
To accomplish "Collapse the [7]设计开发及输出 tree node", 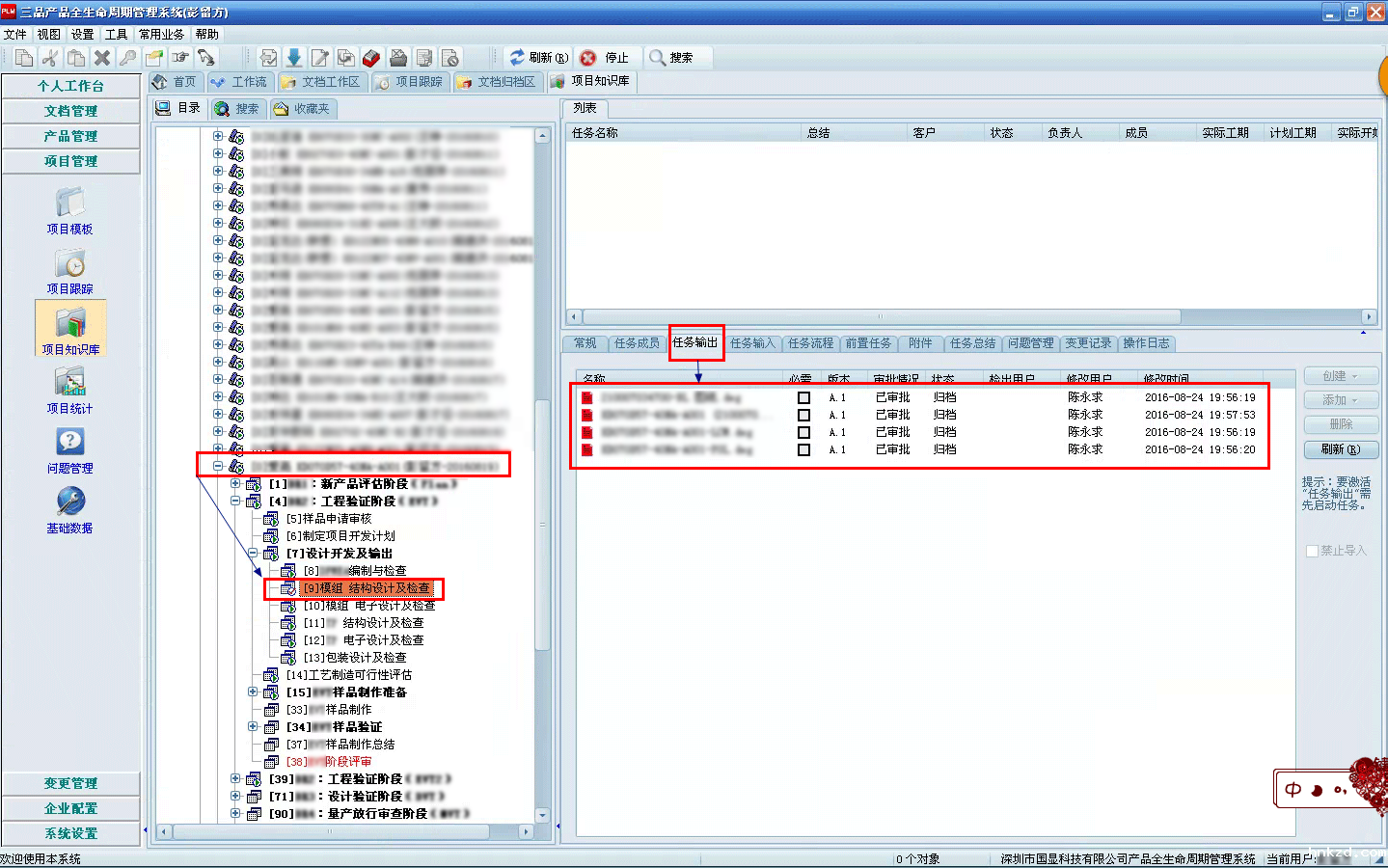I will [x=253, y=554].
